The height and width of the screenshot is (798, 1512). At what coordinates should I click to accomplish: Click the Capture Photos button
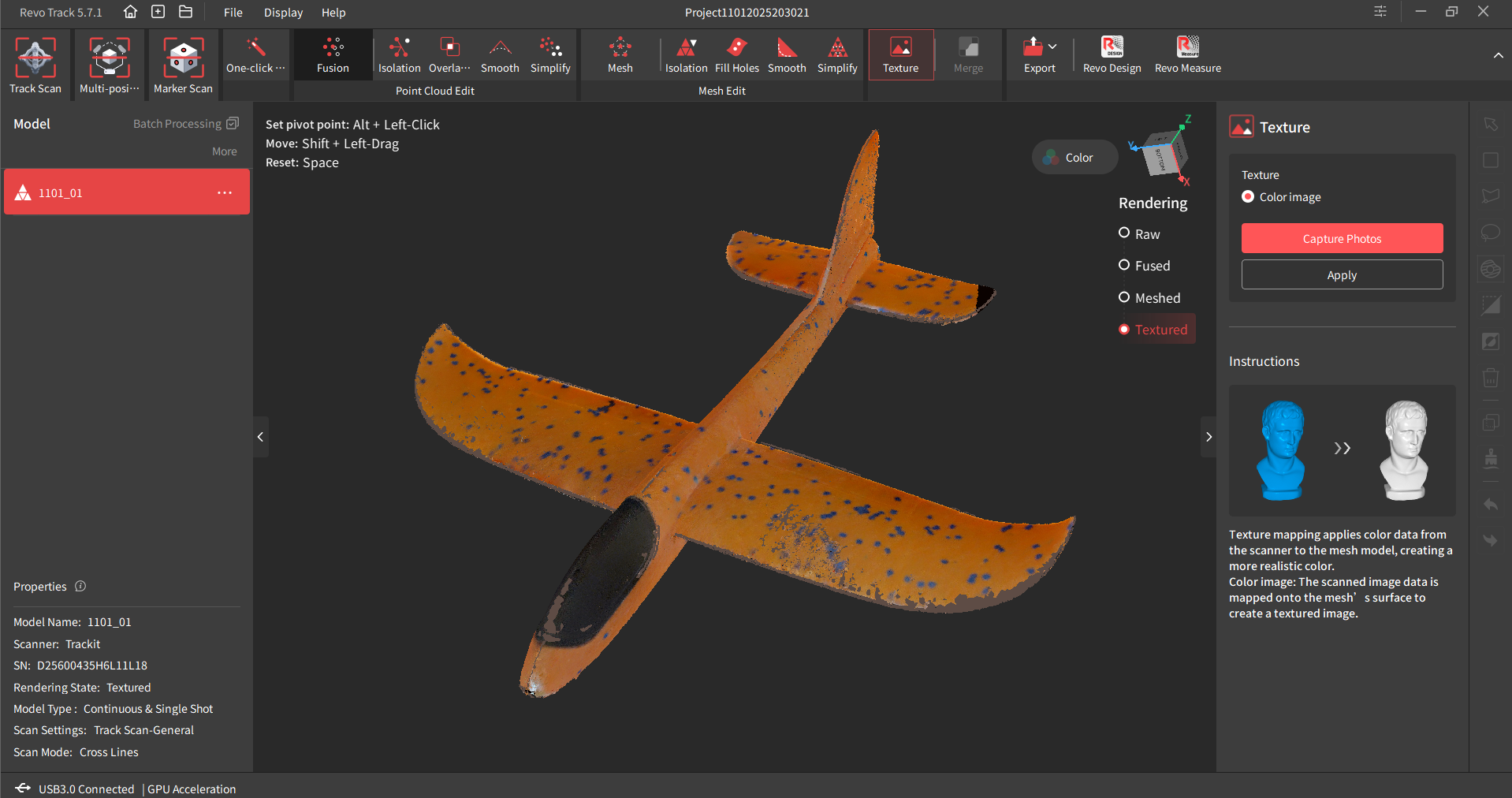1342,238
